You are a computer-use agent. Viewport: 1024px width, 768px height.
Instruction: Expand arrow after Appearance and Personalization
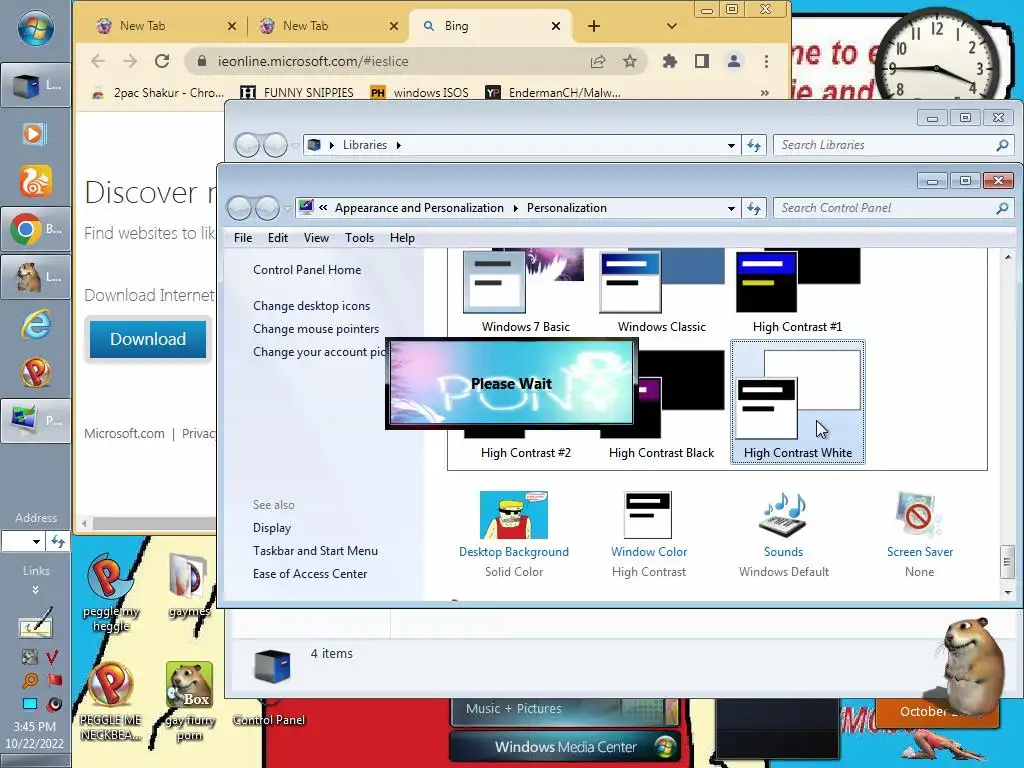(515, 208)
